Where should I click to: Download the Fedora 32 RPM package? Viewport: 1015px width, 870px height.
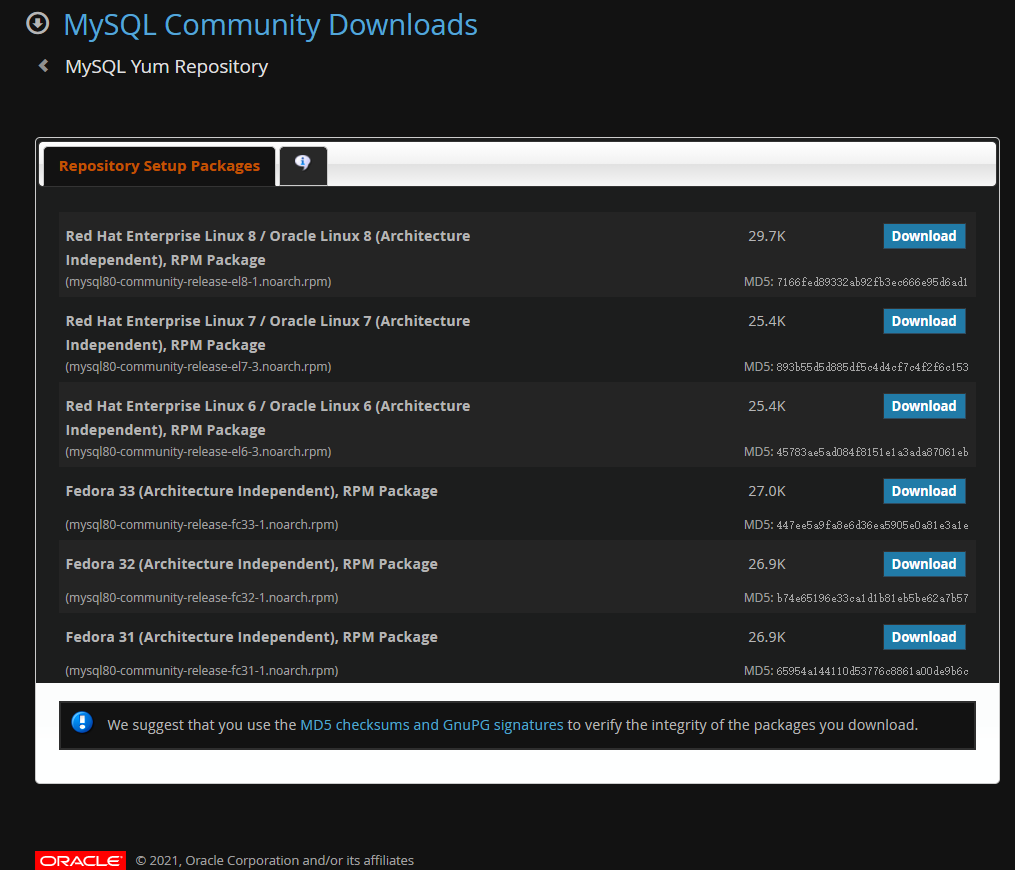[x=924, y=564]
